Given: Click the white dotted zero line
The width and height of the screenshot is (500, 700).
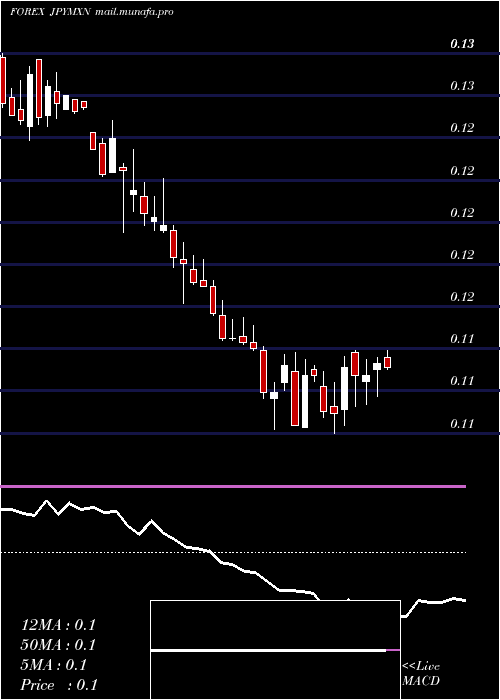Looking at the screenshot, I should click(233, 553).
